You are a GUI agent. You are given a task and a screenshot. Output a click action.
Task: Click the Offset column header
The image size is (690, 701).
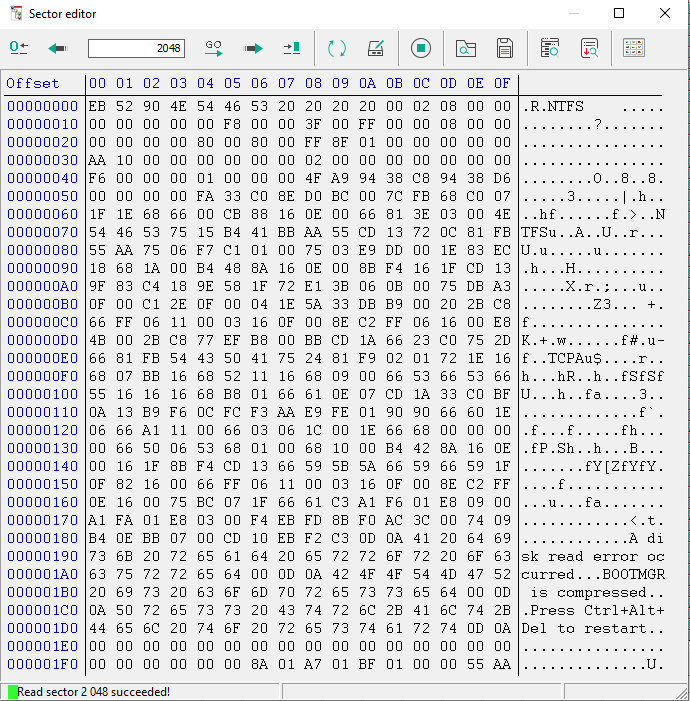(x=33, y=84)
